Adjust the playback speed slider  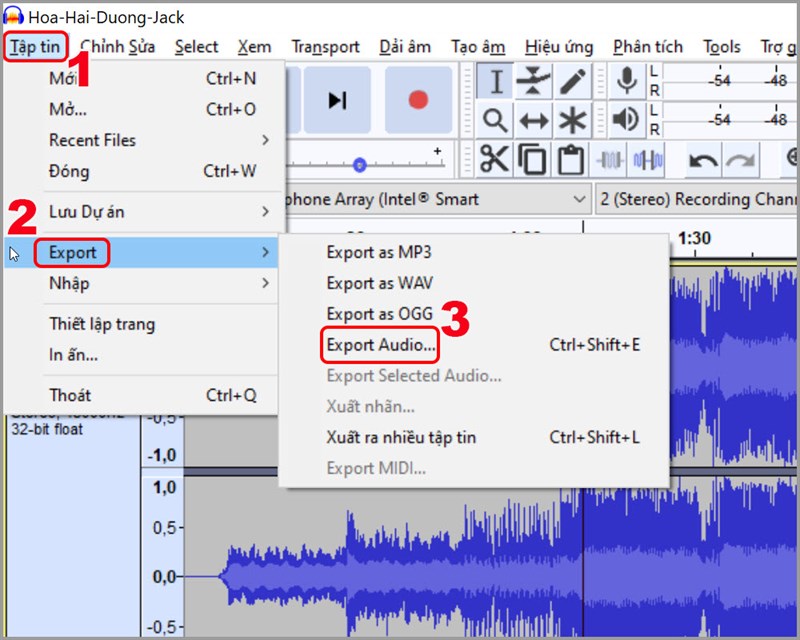(360, 166)
